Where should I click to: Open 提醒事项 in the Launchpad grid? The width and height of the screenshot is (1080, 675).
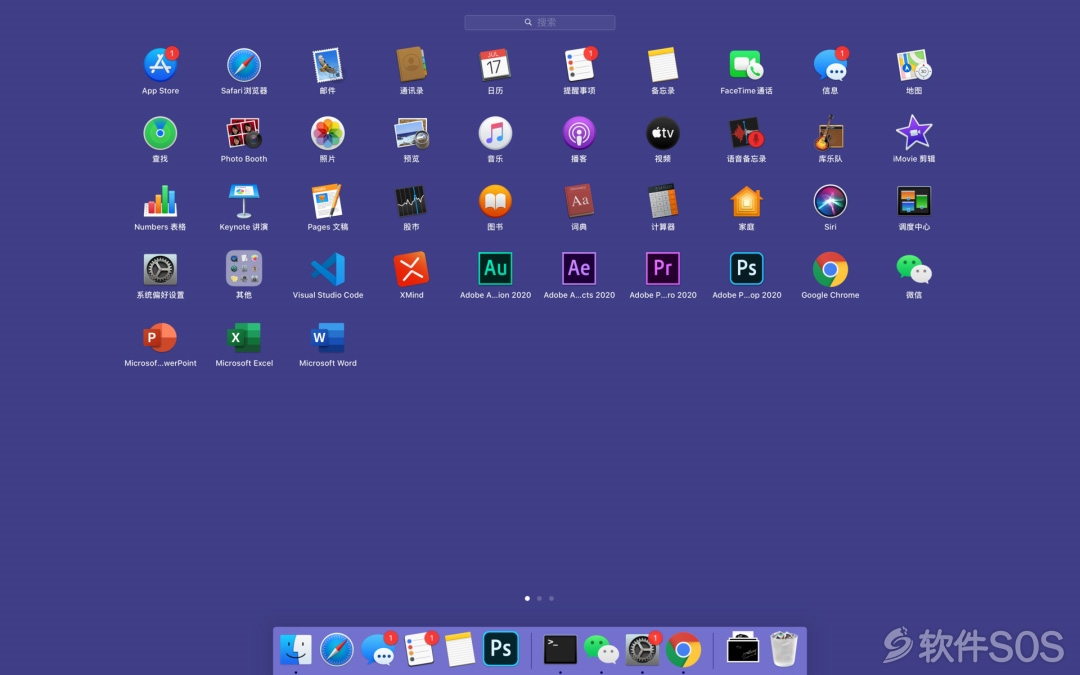coord(579,65)
